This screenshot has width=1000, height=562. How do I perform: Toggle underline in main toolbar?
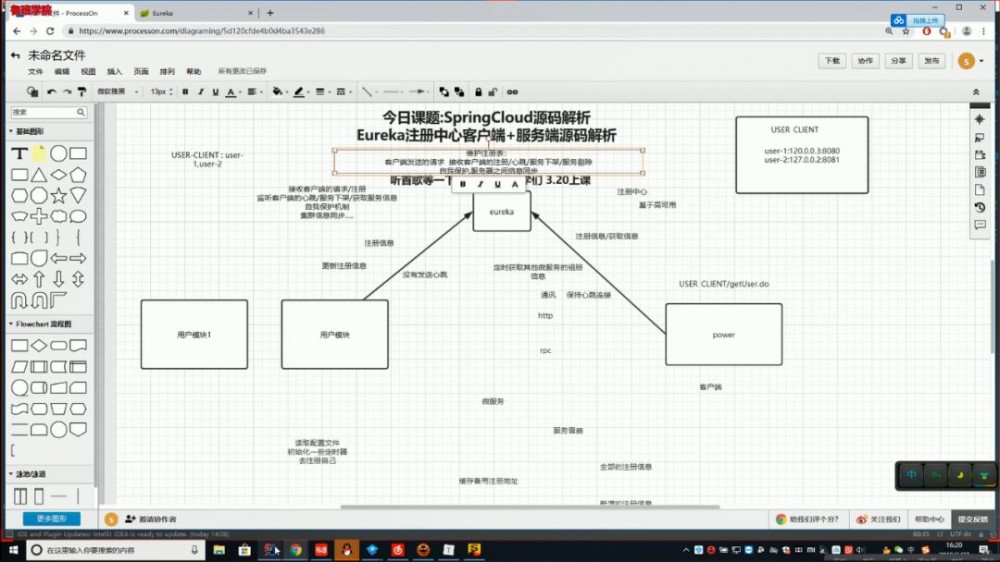[216, 92]
